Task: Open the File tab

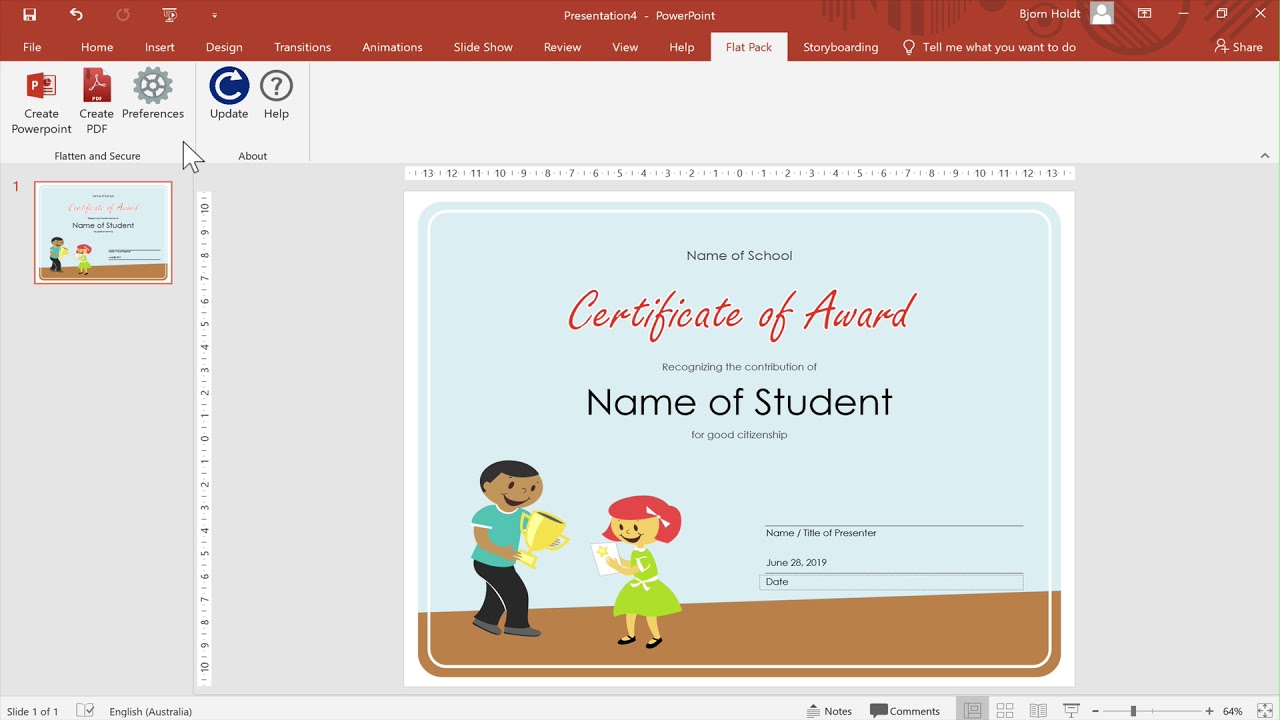Action: click(32, 47)
